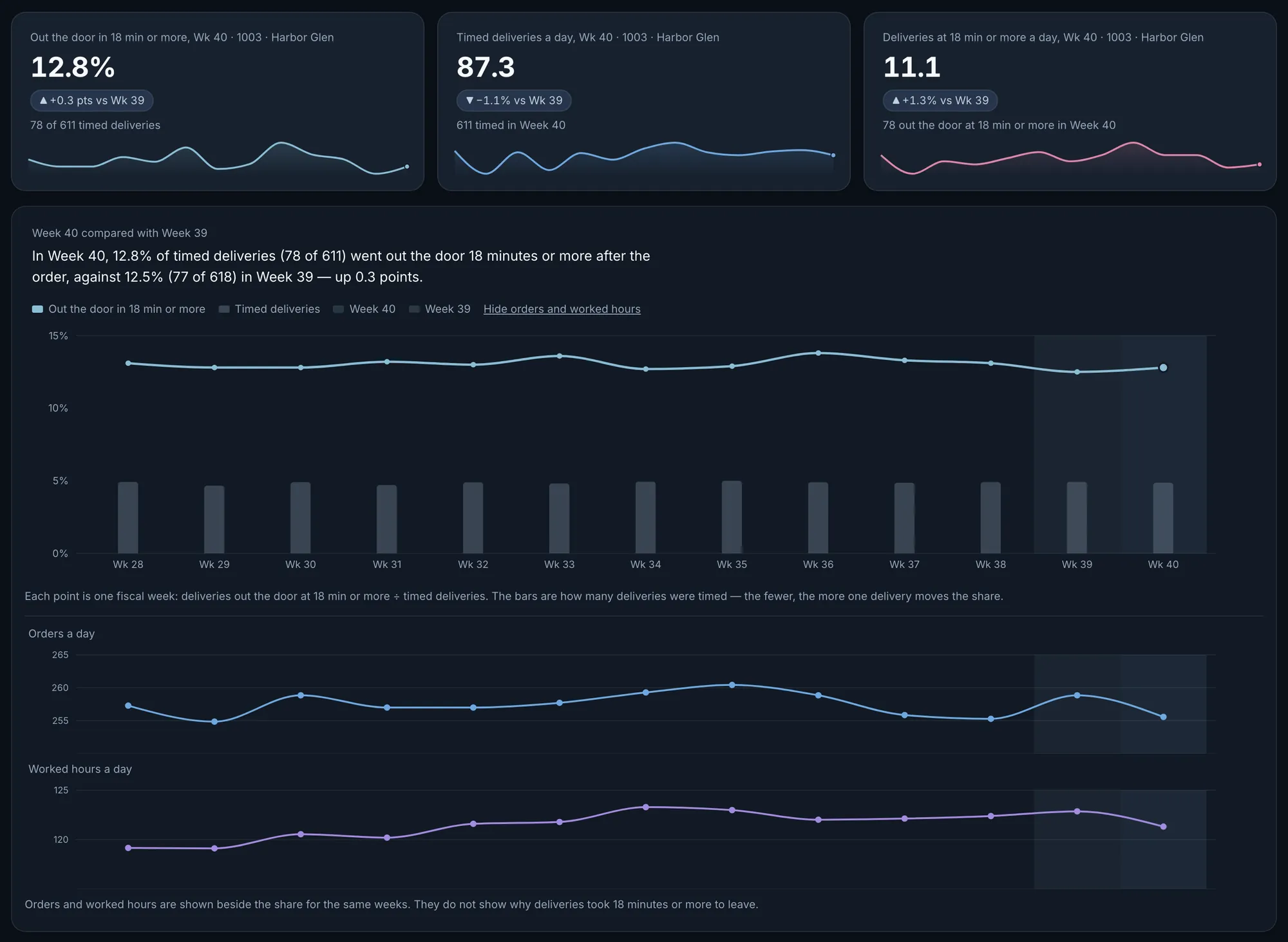Click the pink sparkline in the 11.1 card
The width and height of the screenshot is (1288, 942).
(1070, 158)
